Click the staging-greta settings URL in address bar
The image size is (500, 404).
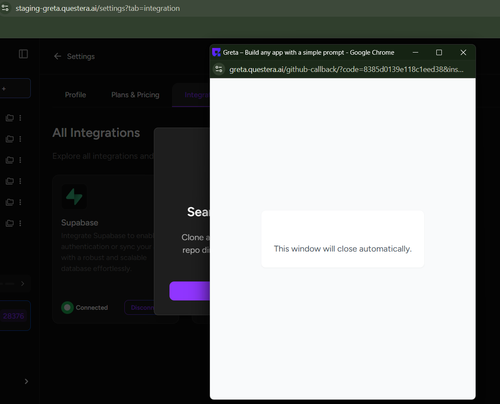click(x=98, y=8)
